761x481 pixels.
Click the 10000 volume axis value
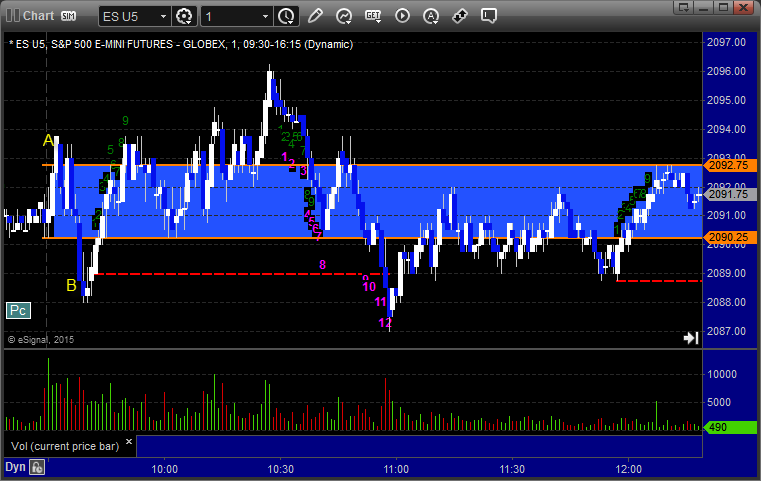(722, 374)
